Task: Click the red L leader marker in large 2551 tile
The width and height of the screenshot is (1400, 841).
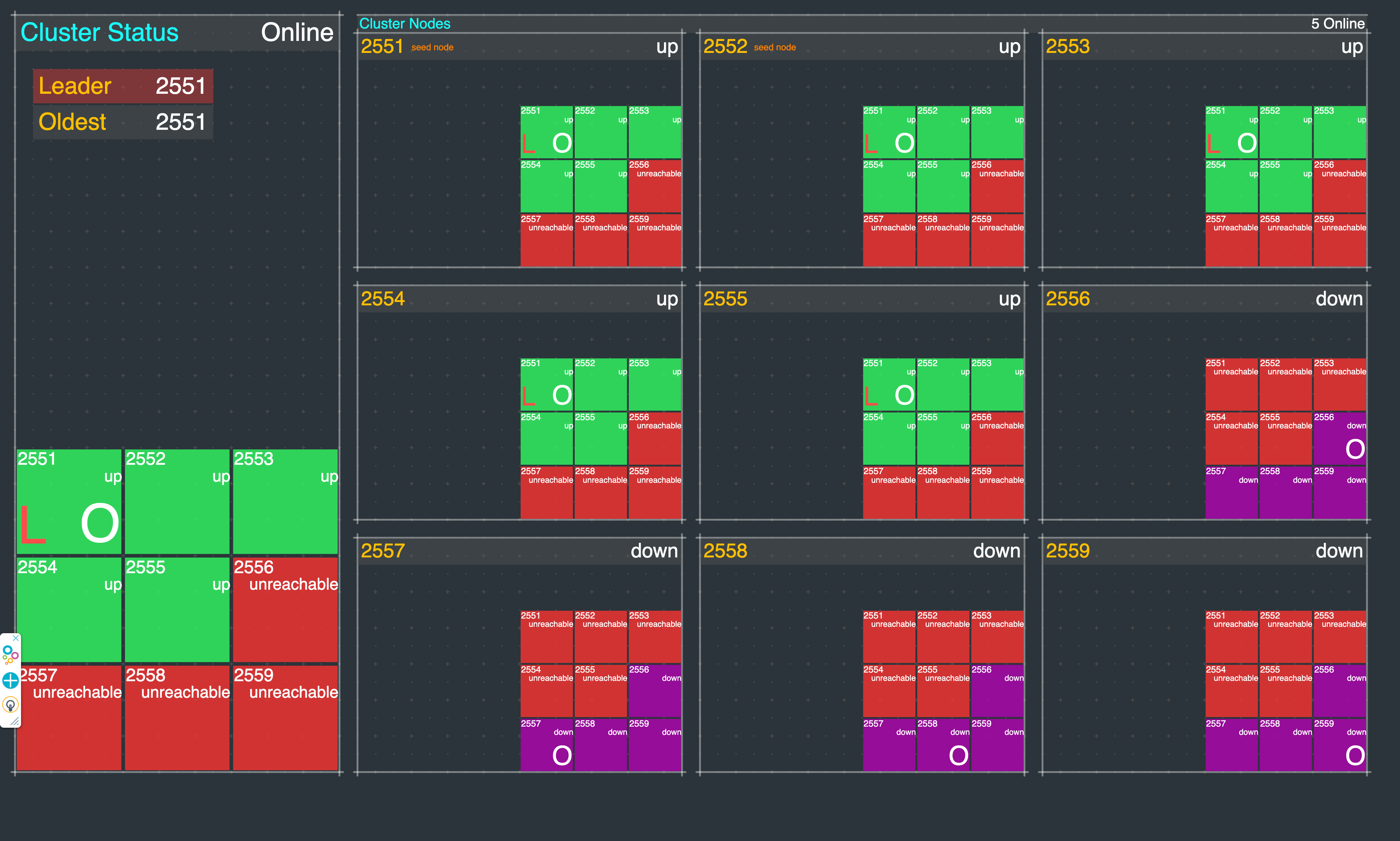Action: pyautogui.click(x=32, y=525)
